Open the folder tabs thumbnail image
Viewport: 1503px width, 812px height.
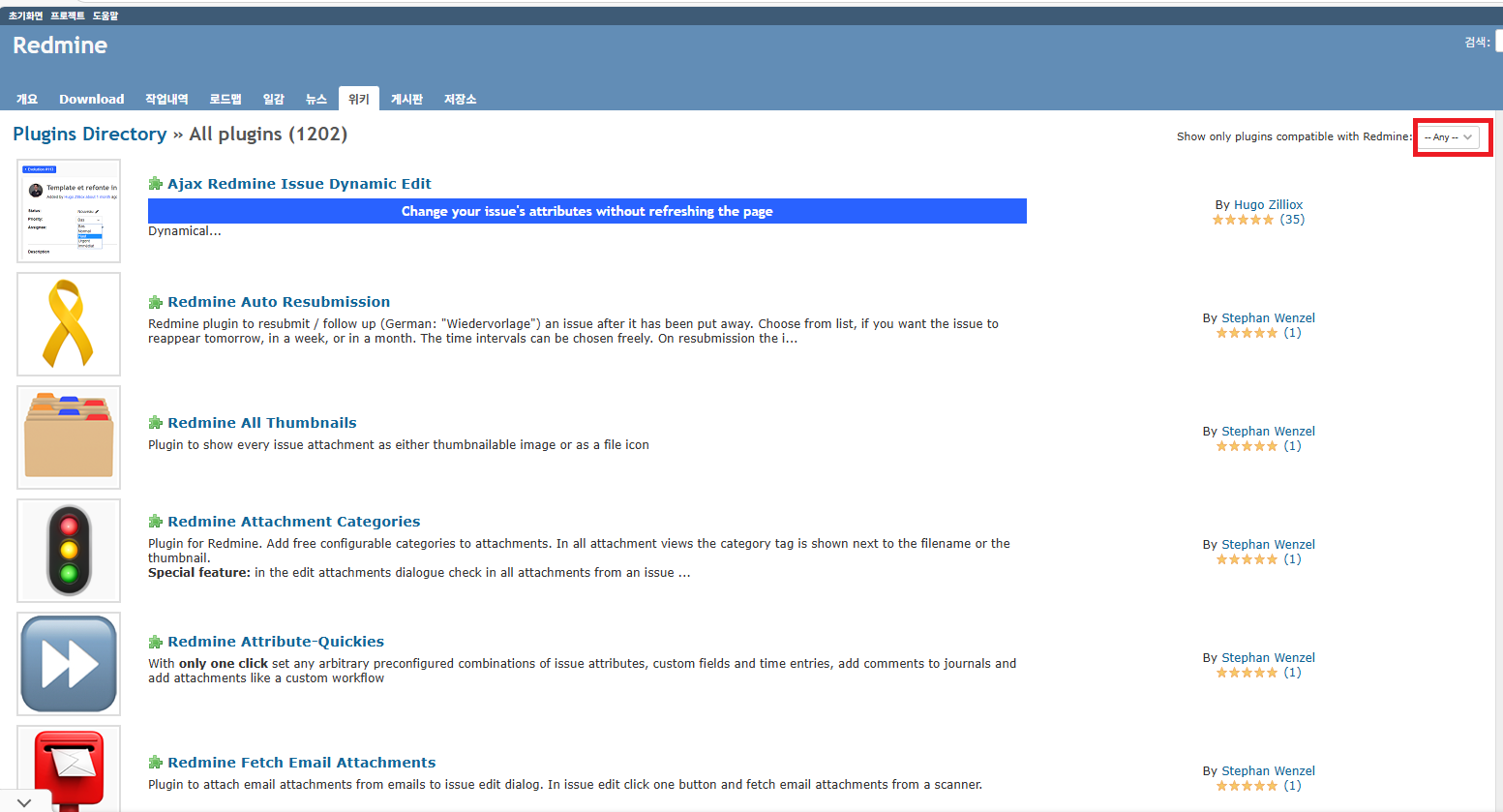tap(69, 437)
